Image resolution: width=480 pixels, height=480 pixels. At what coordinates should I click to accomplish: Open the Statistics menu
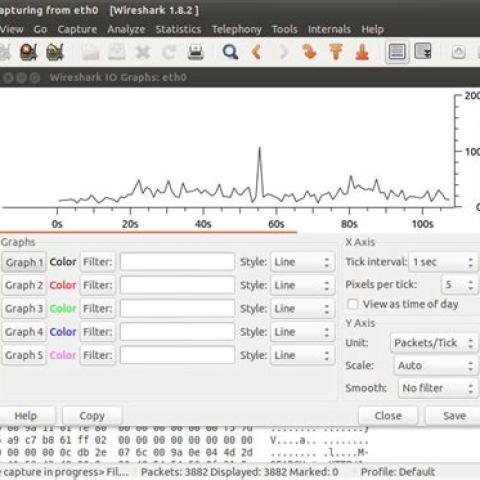pos(178,29)
